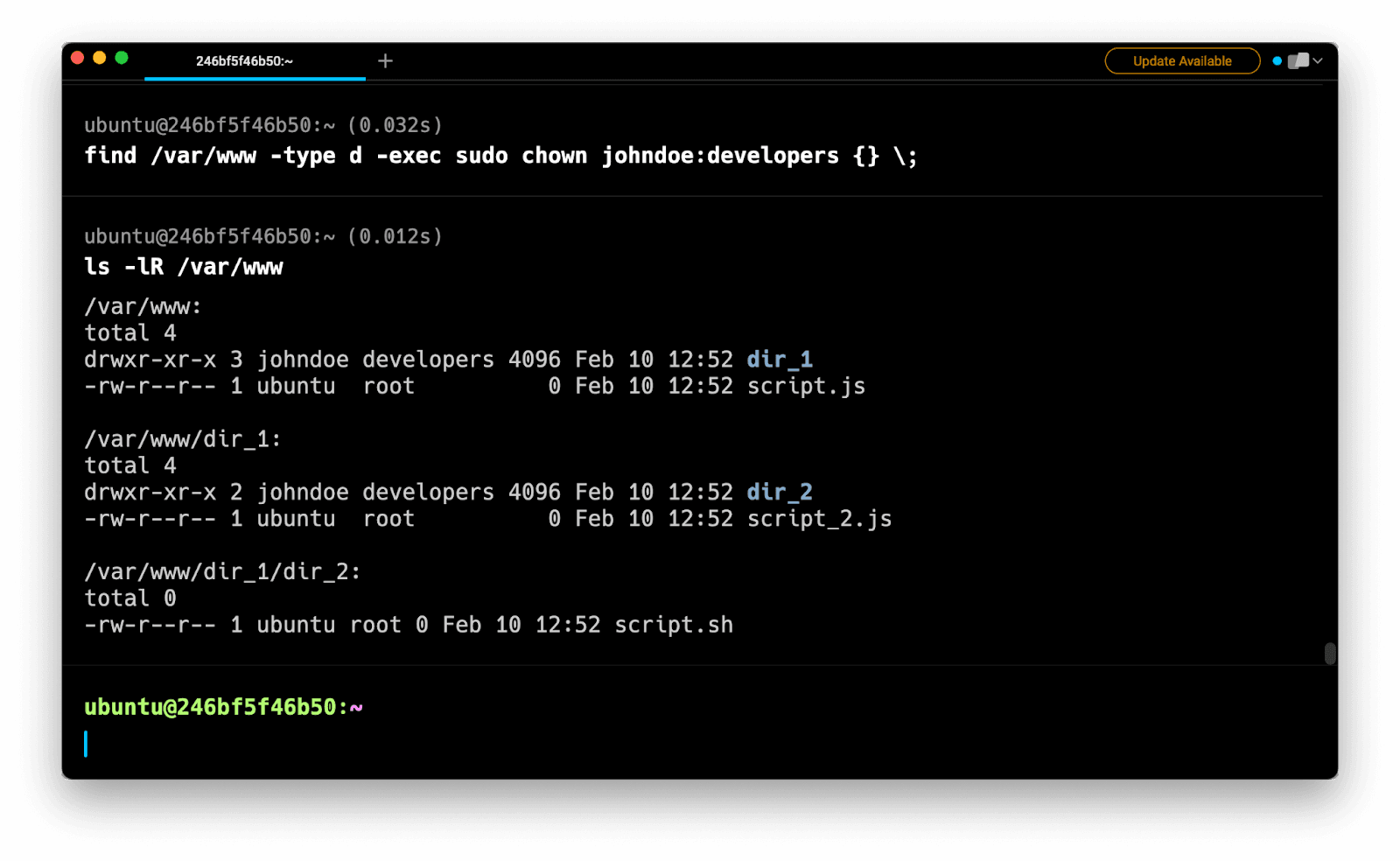Click the vertical scrollbar thumb
This screenshot has width=1400, height=861.
coord(1329,654)
